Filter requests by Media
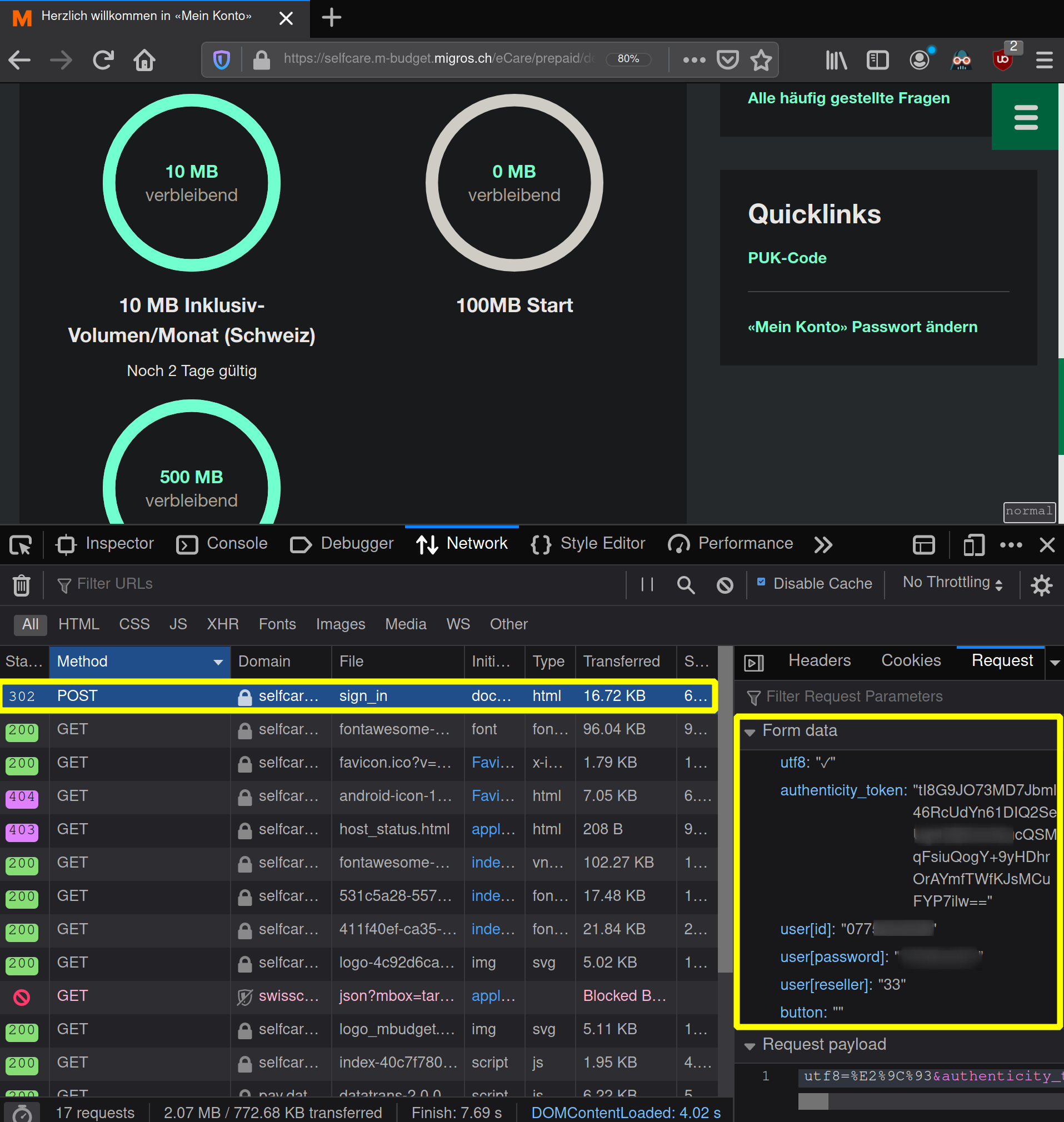This screenshot has width=1064, height=1122. tap(406, 625)
